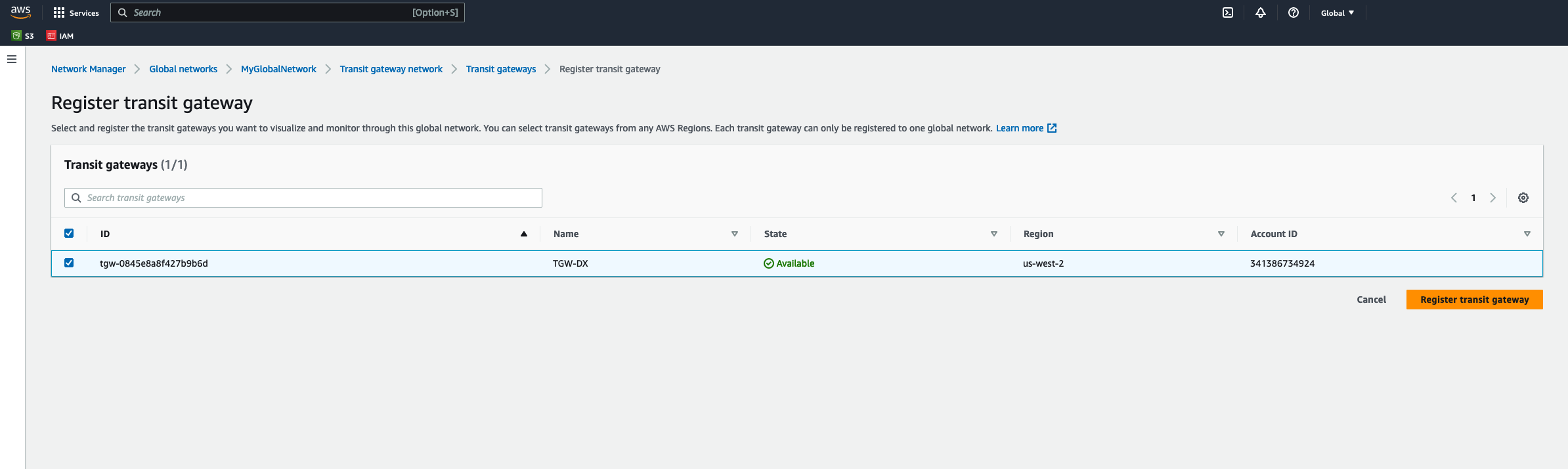1568x469 pixels.
Task: Go to Transit gateways breadcrumb
Action: 501,69
